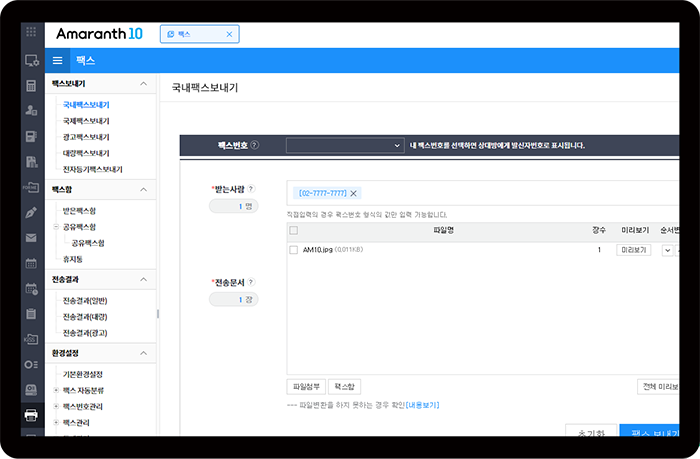
Task: Select 대량팩스보내기 in the side menu
Action: (86, 153)
